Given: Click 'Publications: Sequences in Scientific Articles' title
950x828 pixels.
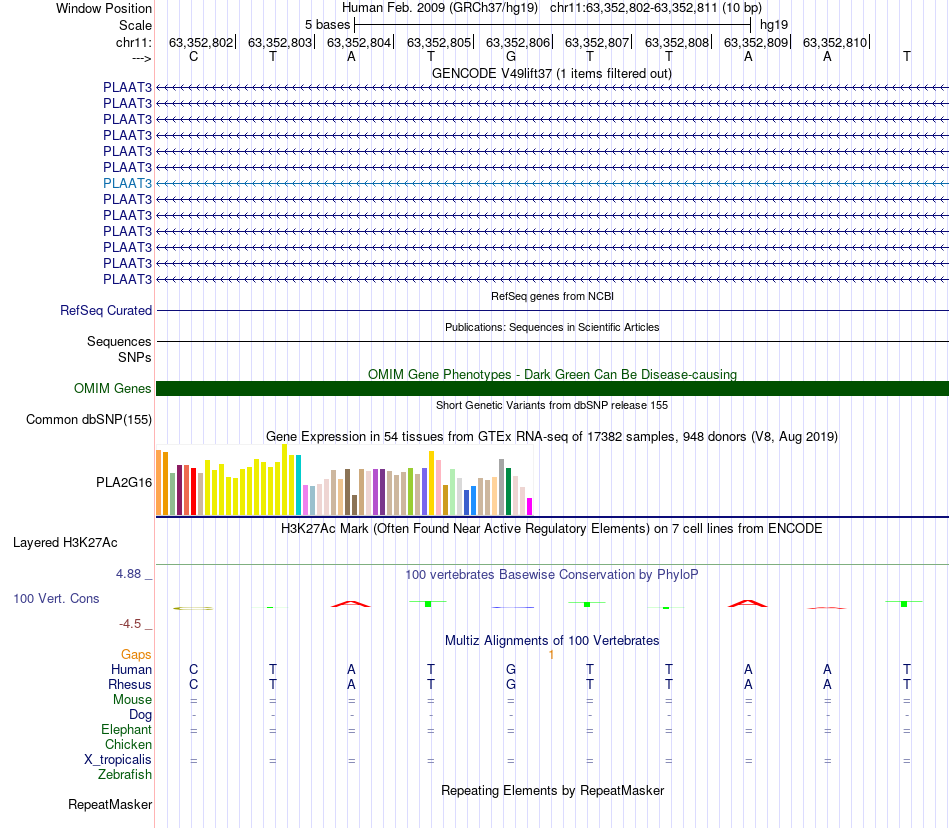Looking at the screenshot, I should coord(552,327).
